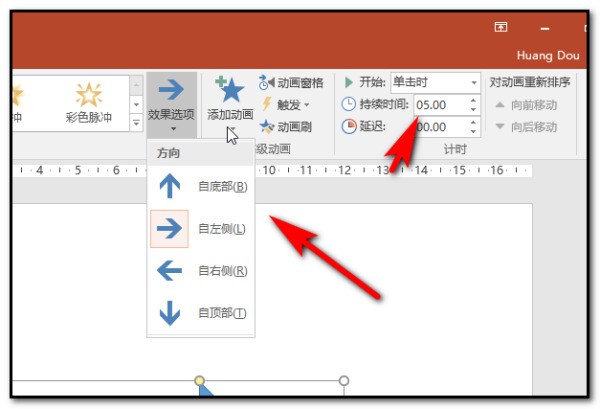Click the 对动画重新排序 label
The image size is (600, 409).
pos(530,82)
